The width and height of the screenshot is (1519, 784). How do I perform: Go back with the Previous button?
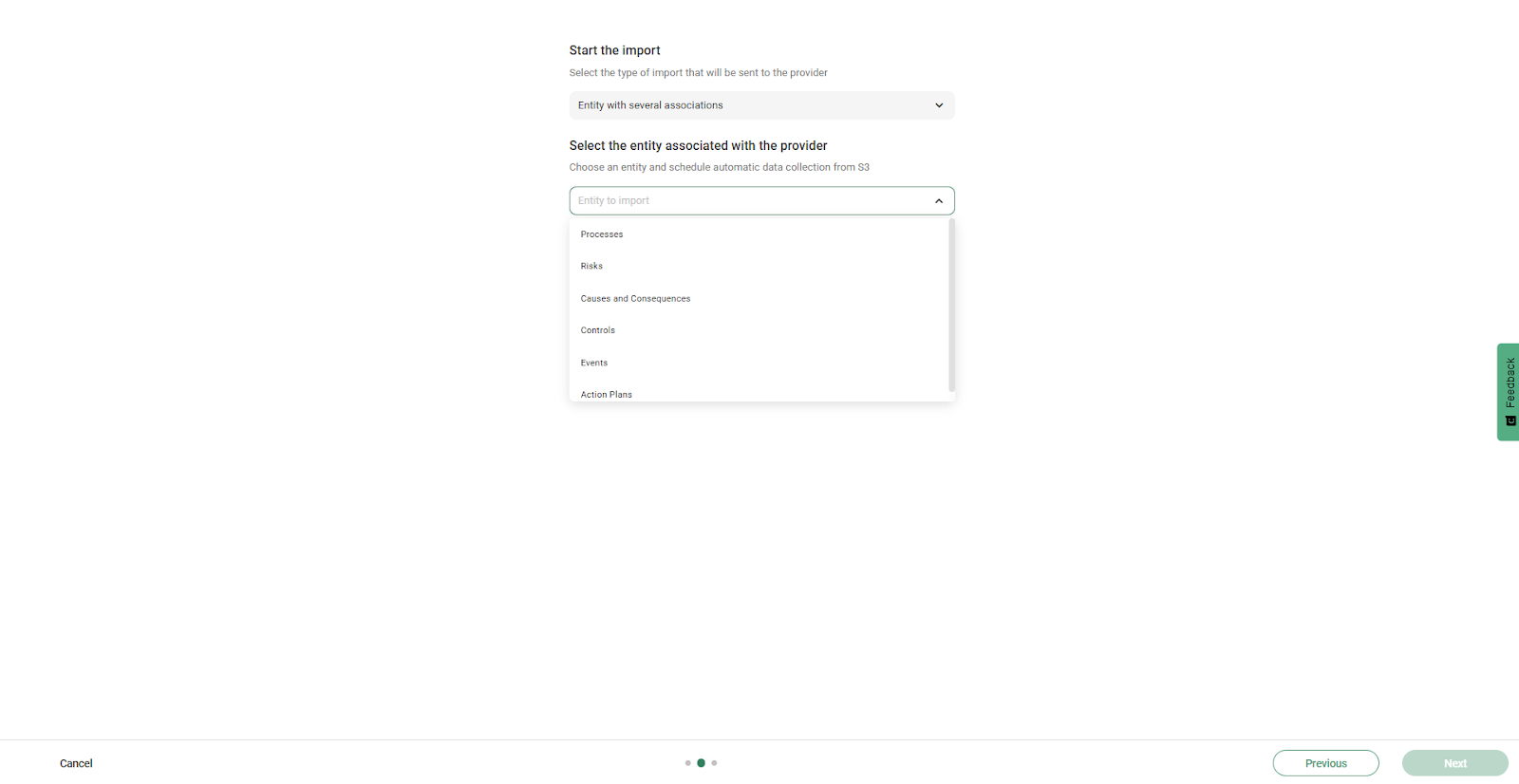coord(1325,763)
